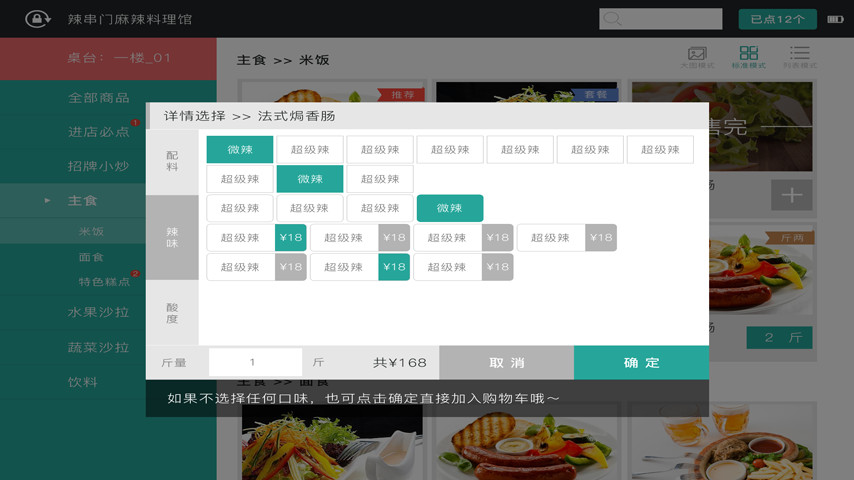Click the magnifier search icon
The image size is (854, 480).
click(612, 19)
